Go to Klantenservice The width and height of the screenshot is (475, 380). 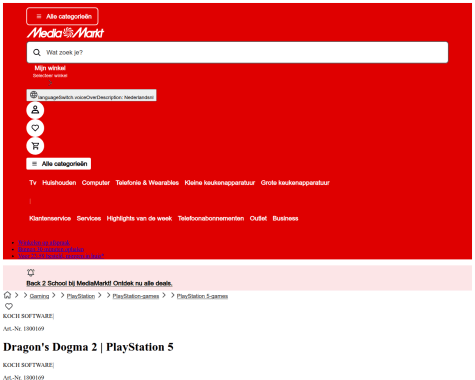50,218
